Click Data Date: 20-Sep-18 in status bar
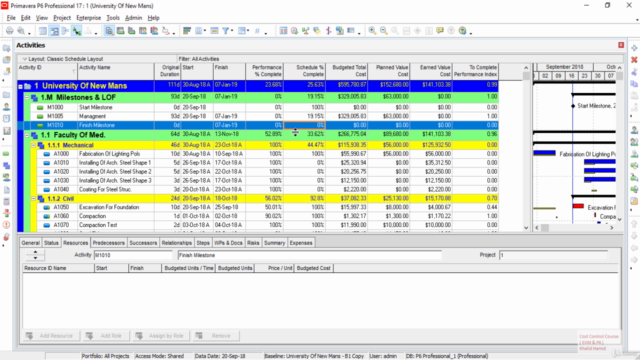This screenshot has height=360, width=640. point(220,356)
